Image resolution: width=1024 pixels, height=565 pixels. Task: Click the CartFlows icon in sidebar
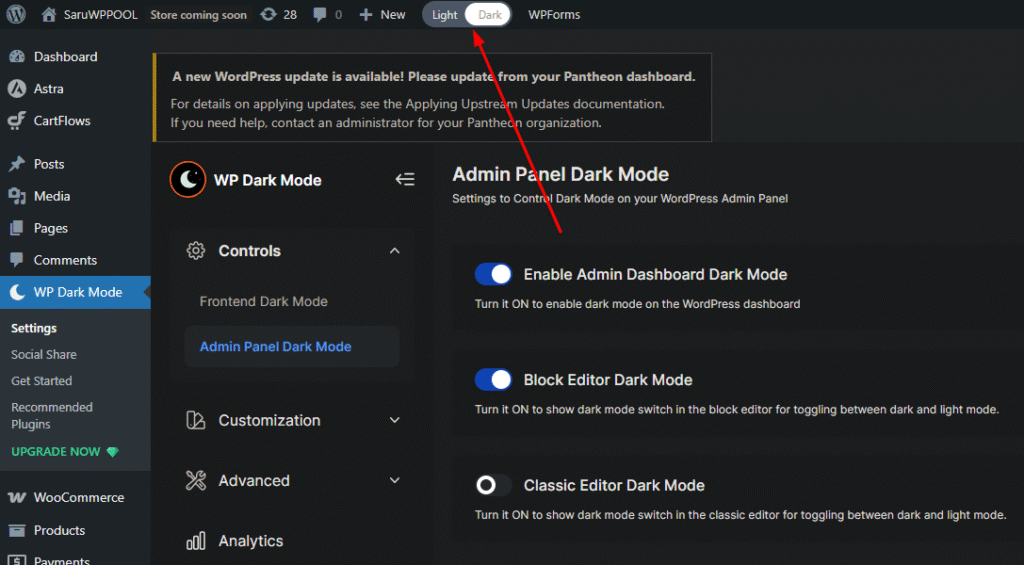click(x=17, y=120)
